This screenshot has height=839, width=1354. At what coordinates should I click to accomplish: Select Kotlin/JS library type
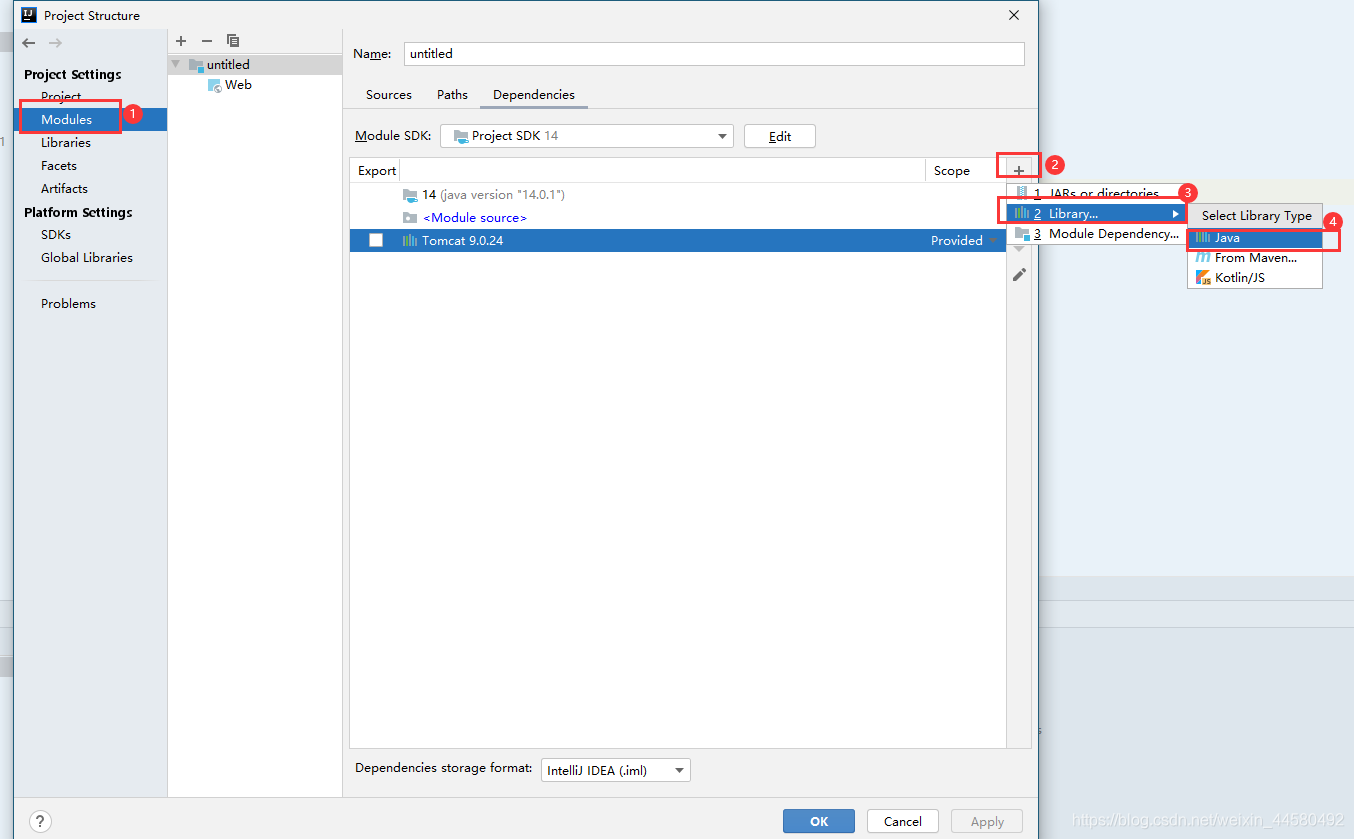(1255, 277)
